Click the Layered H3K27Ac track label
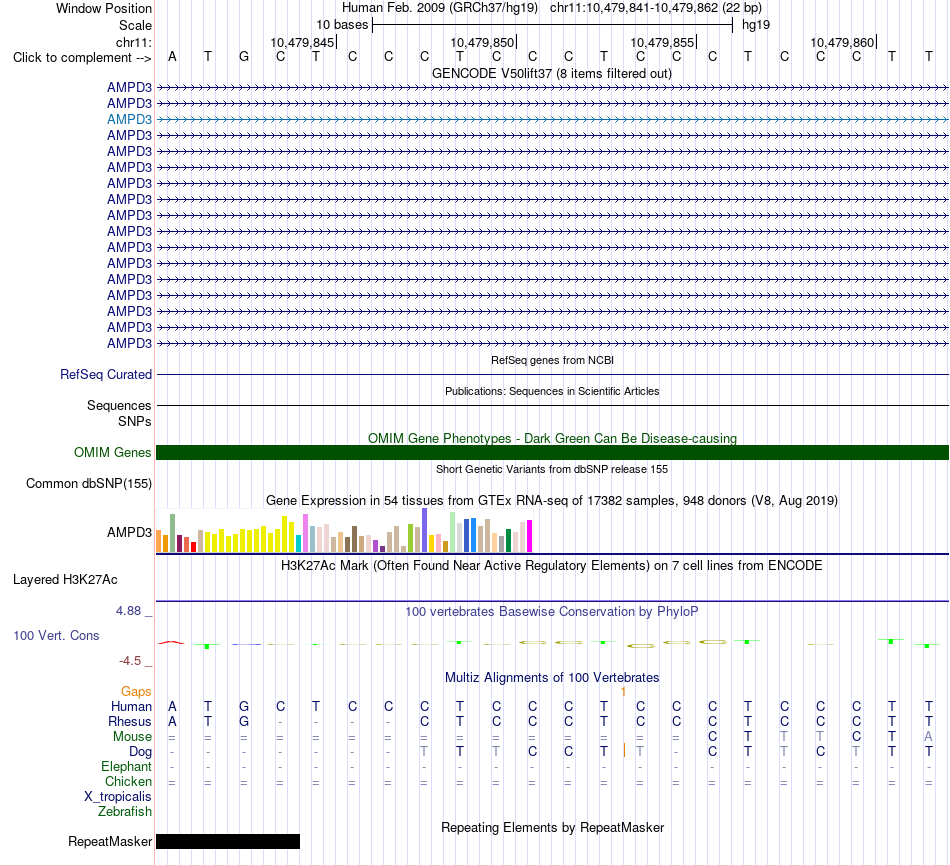 tap(65, 580)
